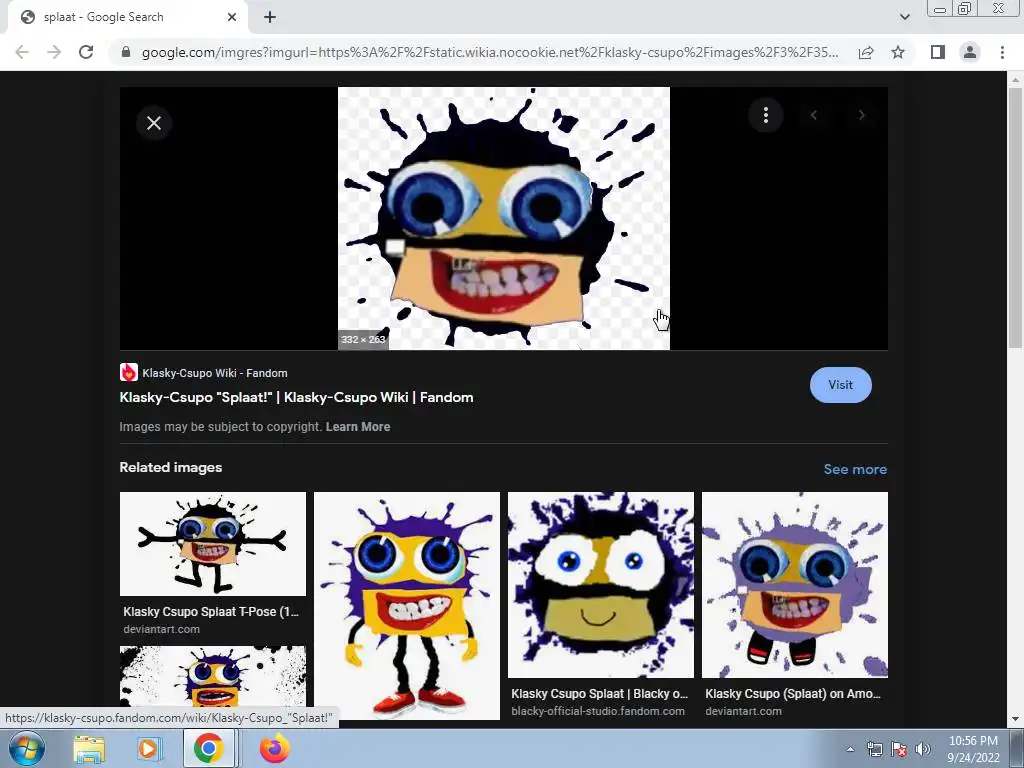Open the Learn More copyright link
This screenshot has height=768, width=1024.
[x=358, y=426]
